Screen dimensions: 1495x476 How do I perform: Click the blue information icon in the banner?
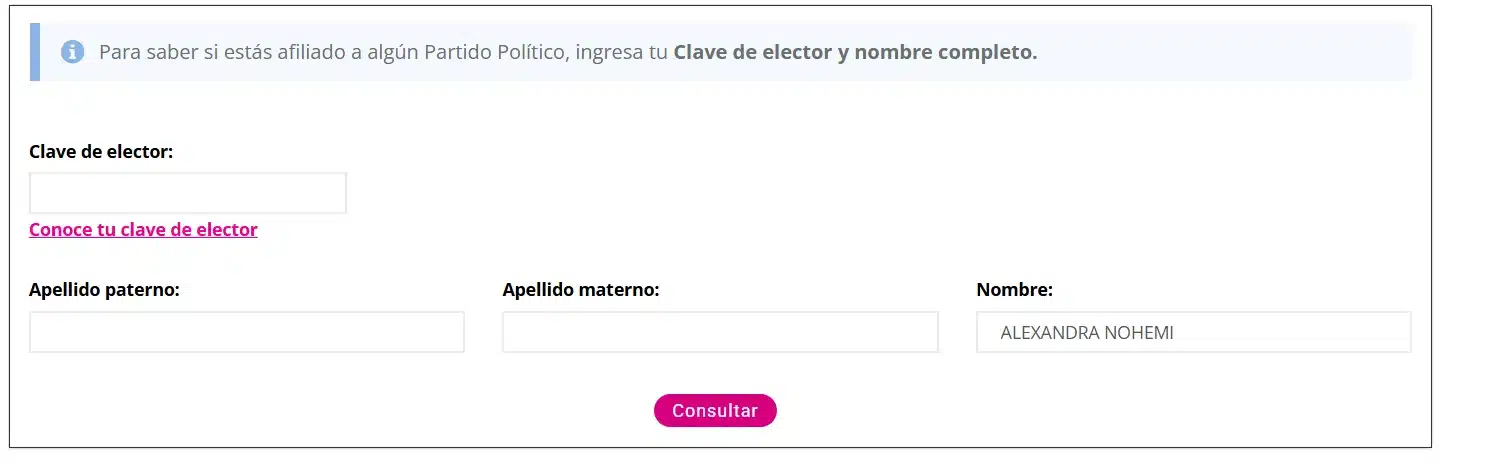[72, 52]
